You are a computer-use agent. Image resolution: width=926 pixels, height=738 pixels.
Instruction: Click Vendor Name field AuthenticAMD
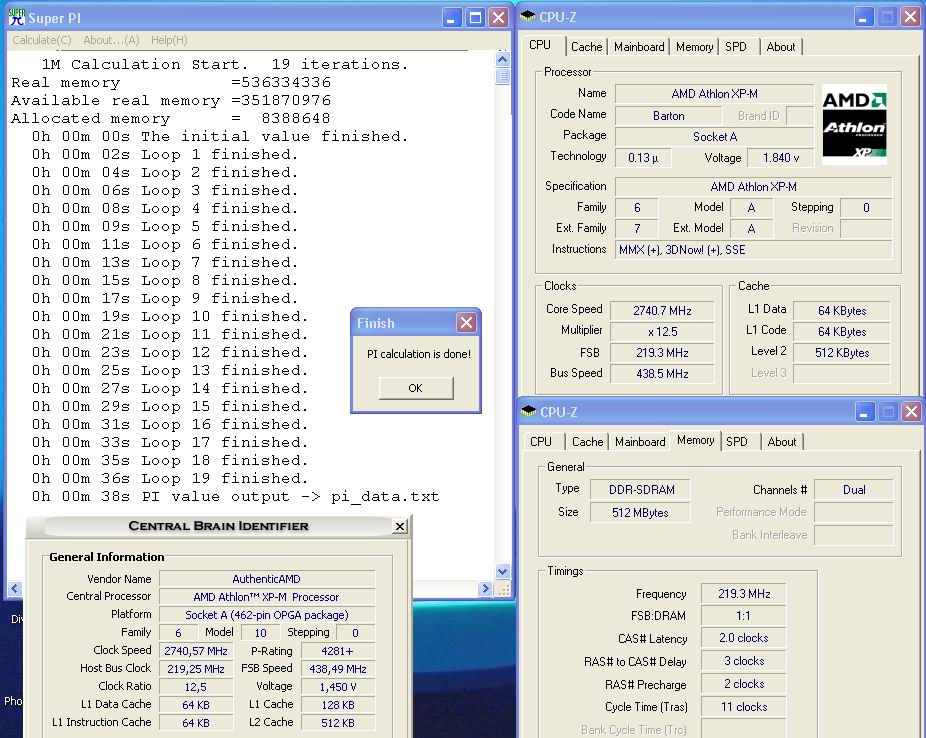(x=267, y=579)
